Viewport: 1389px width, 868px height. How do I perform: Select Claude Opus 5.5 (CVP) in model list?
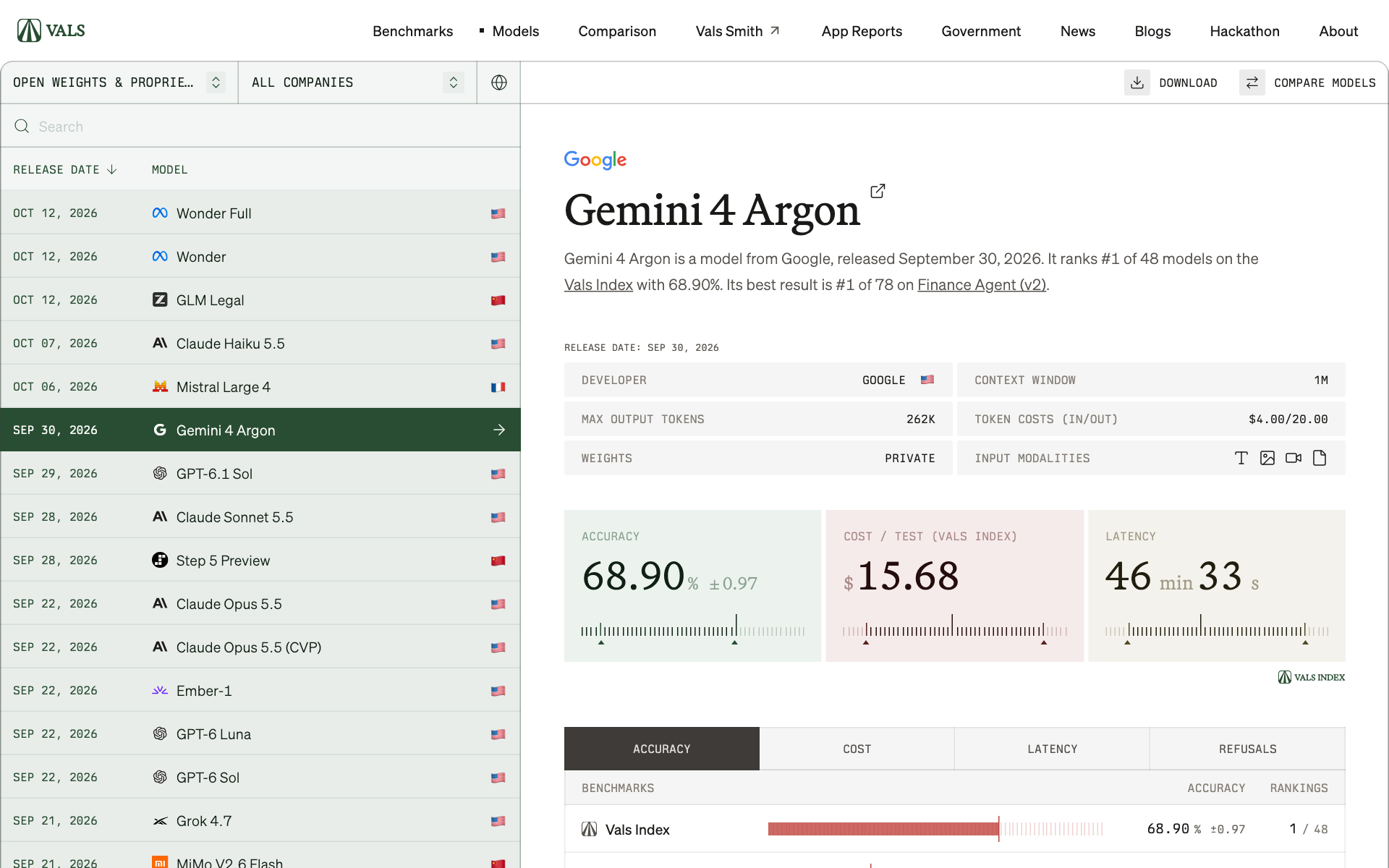(x=260, y=647)
